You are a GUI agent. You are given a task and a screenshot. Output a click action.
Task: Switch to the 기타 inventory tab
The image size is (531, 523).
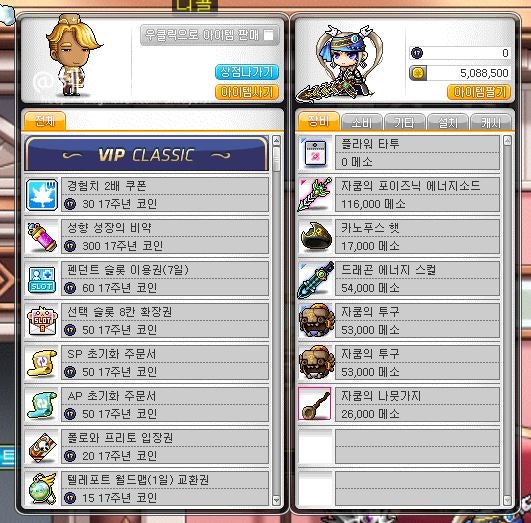point(405,122)
